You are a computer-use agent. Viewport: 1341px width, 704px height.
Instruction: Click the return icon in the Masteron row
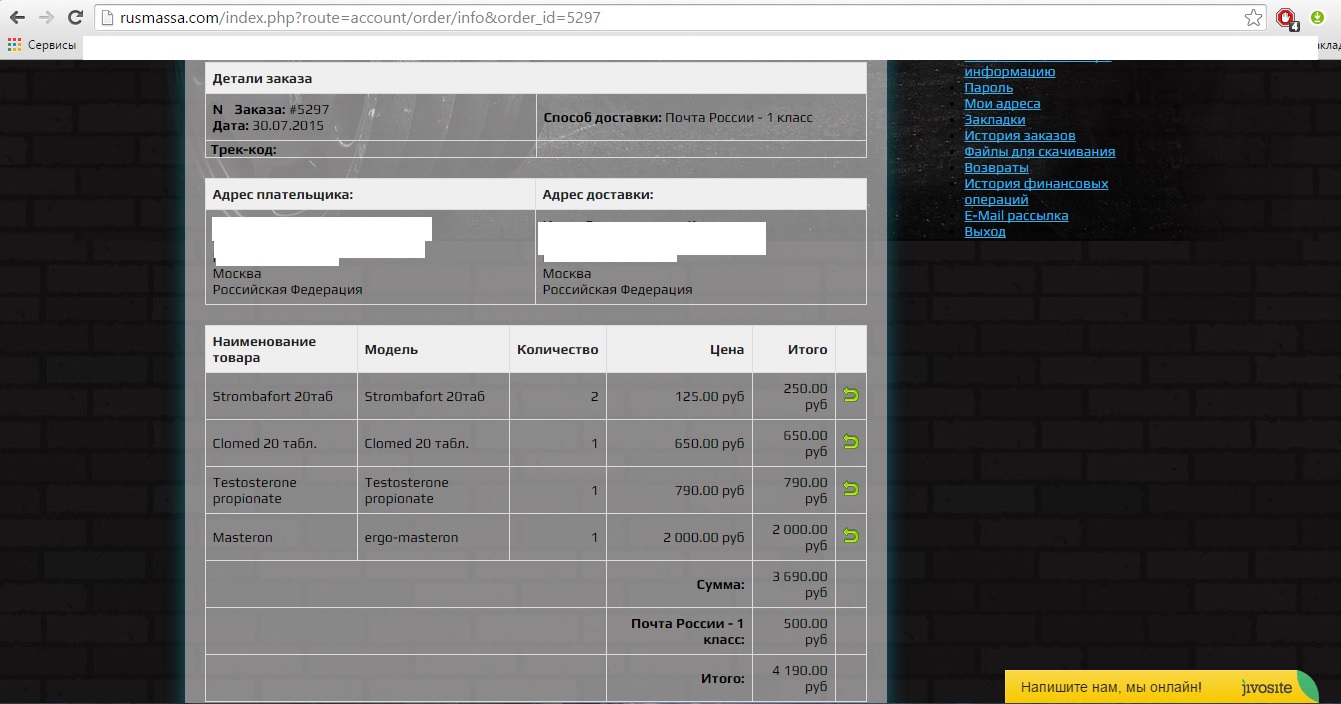[x=851, y=536]
